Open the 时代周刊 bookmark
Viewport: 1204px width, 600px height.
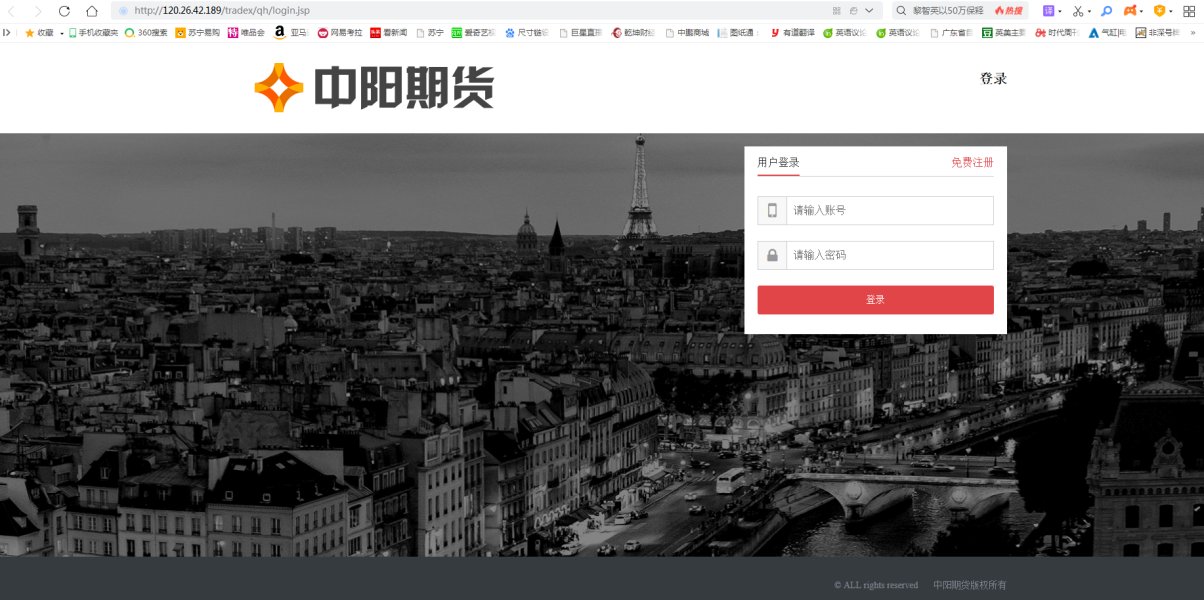pos(1057,32)
